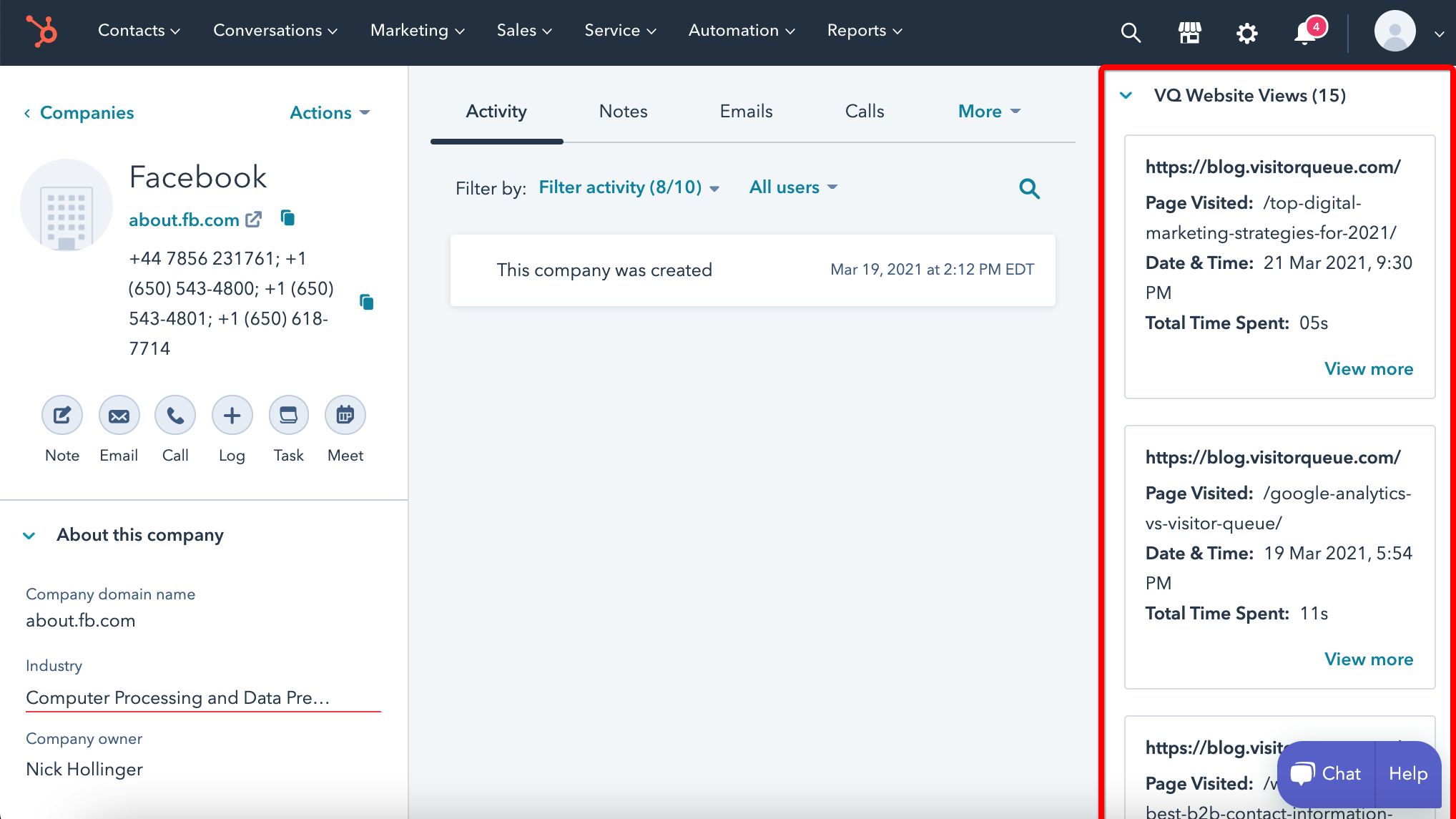Screen dimensions: 1456x819
Task: Switch to the Emails tab
Action: [745, 112]
